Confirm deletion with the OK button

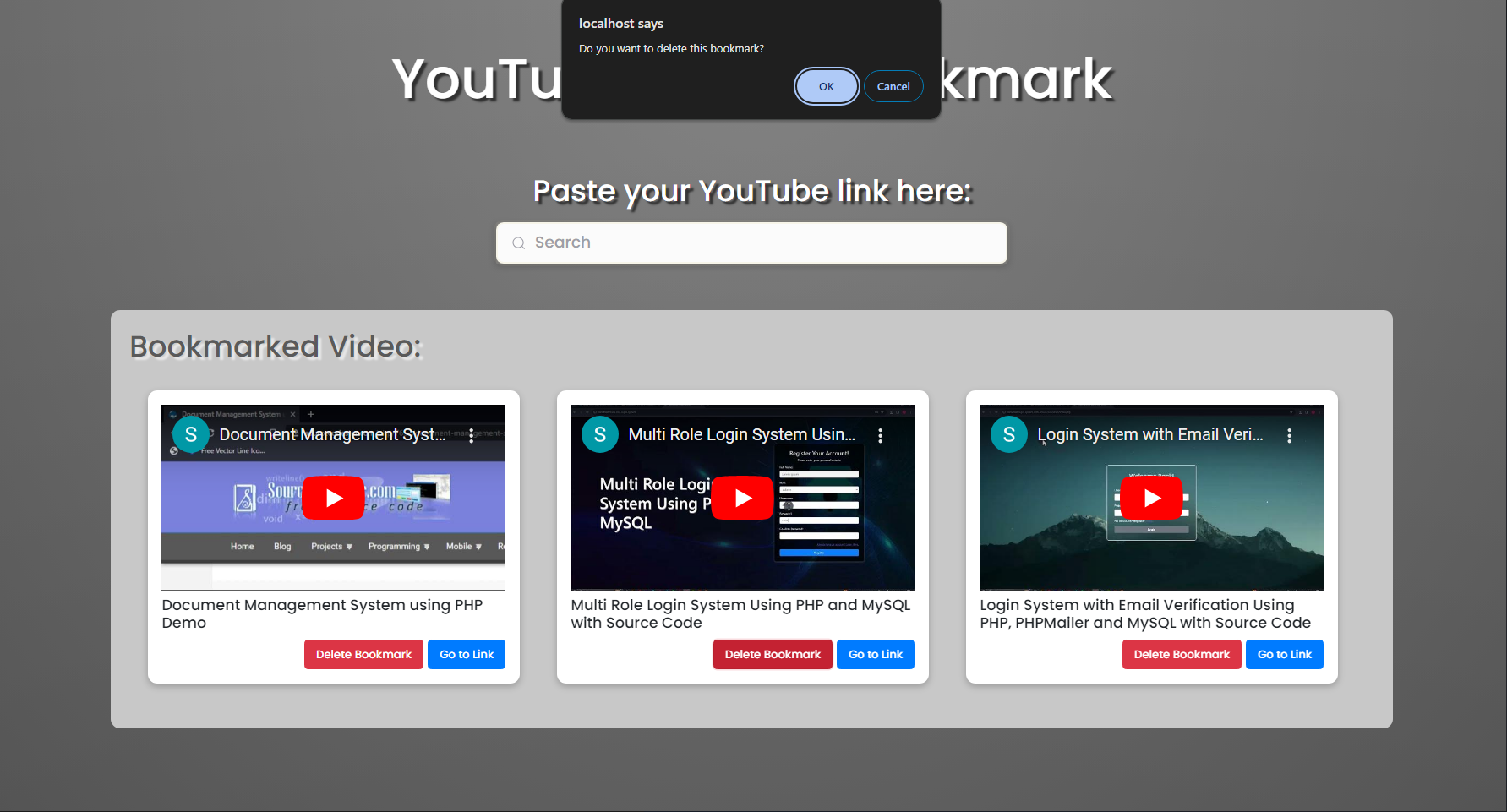pos(827,86)
